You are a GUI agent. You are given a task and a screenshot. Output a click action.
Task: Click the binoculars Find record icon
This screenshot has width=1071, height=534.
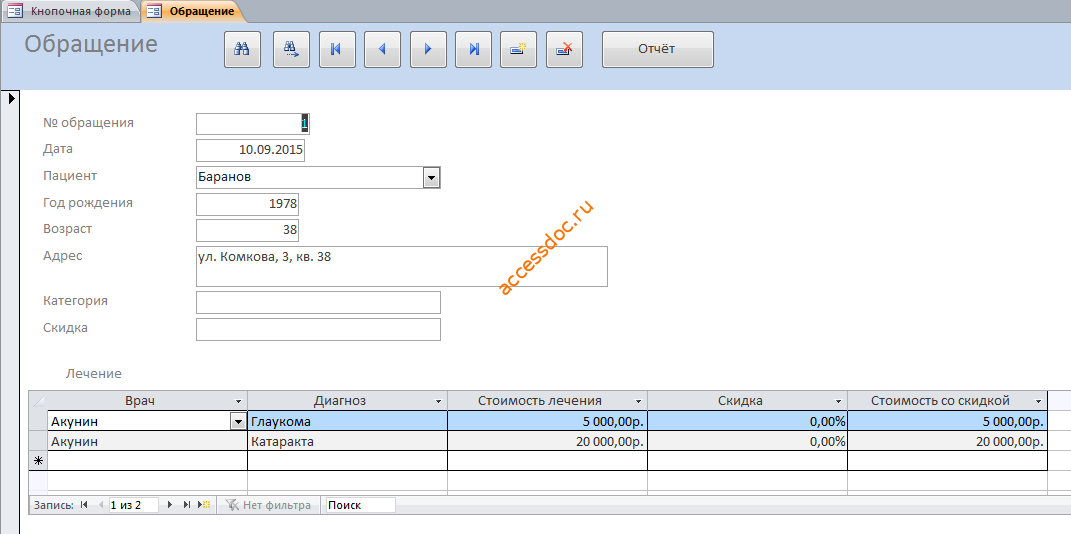tap(242, 49)
